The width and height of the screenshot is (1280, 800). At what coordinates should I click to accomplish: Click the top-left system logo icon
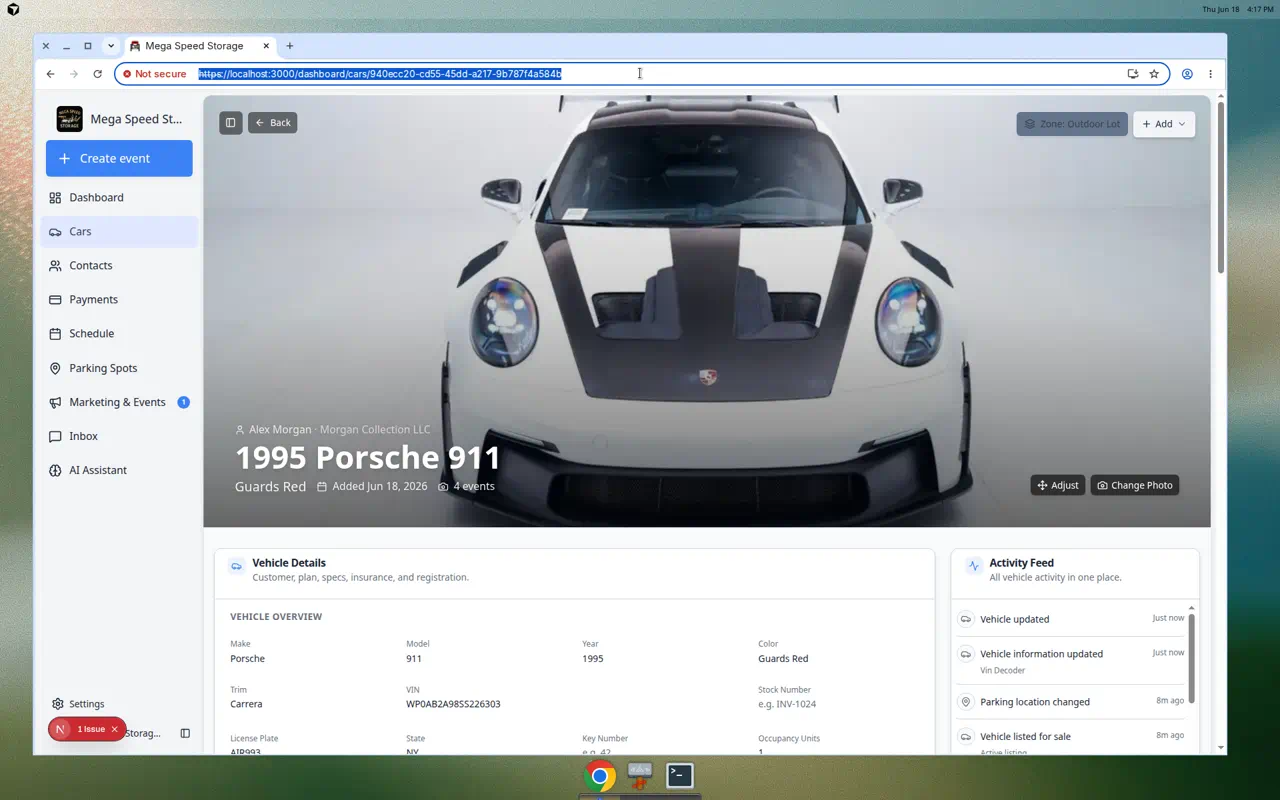click(x=12, y=9)
